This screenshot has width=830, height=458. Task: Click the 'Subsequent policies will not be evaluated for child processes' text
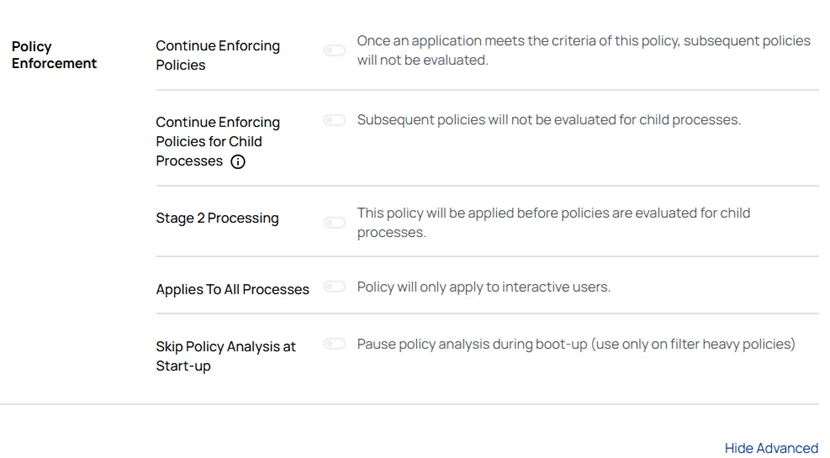(548, 120)
